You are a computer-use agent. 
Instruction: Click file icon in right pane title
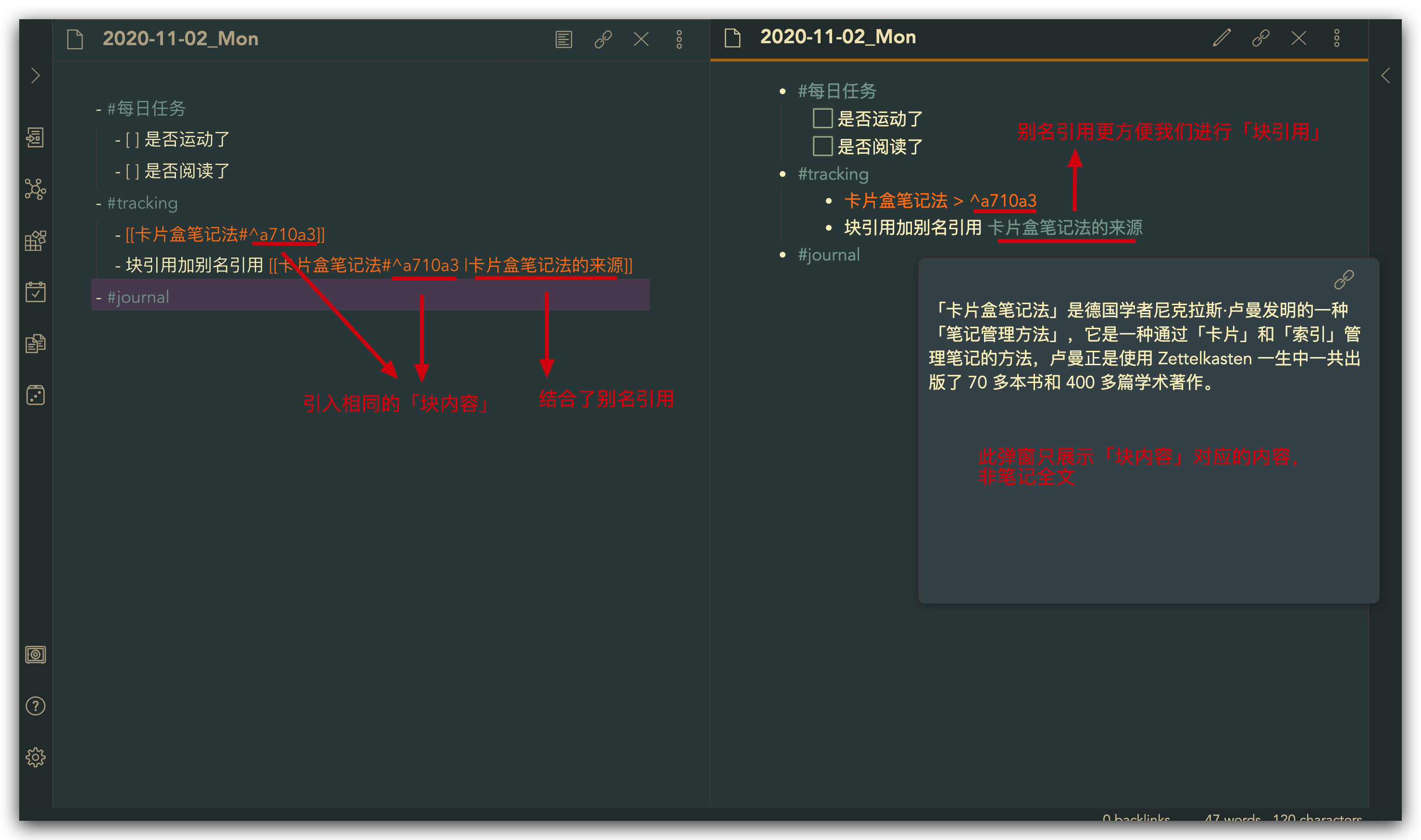[x=733, y=38]
